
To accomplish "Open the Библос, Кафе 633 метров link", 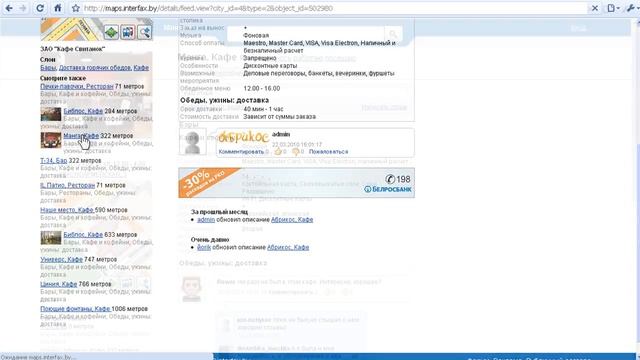I will click(x=83, y=235).
